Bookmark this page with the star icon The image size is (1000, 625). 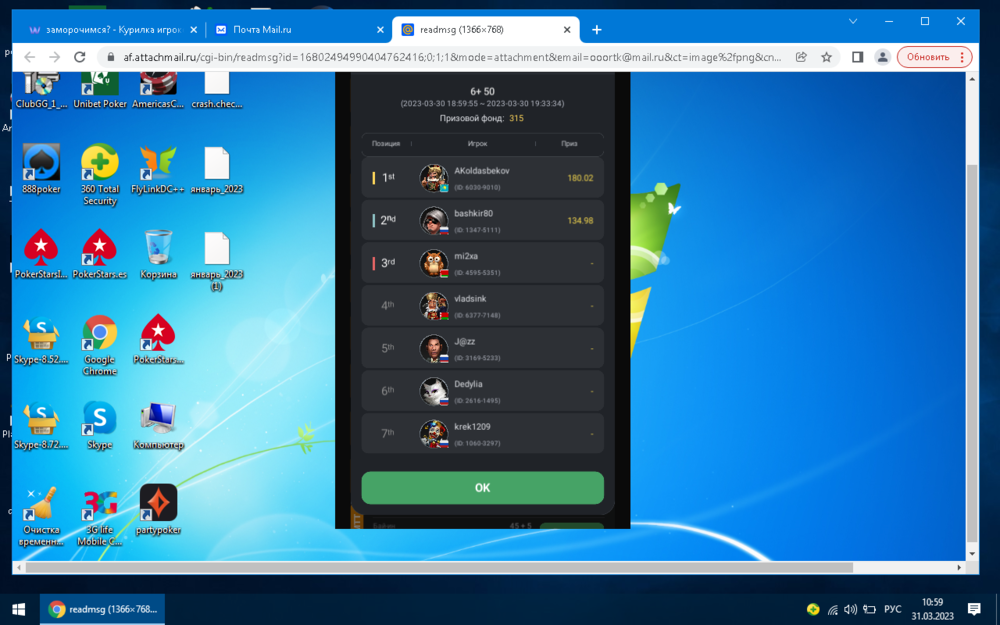[826, 57]
